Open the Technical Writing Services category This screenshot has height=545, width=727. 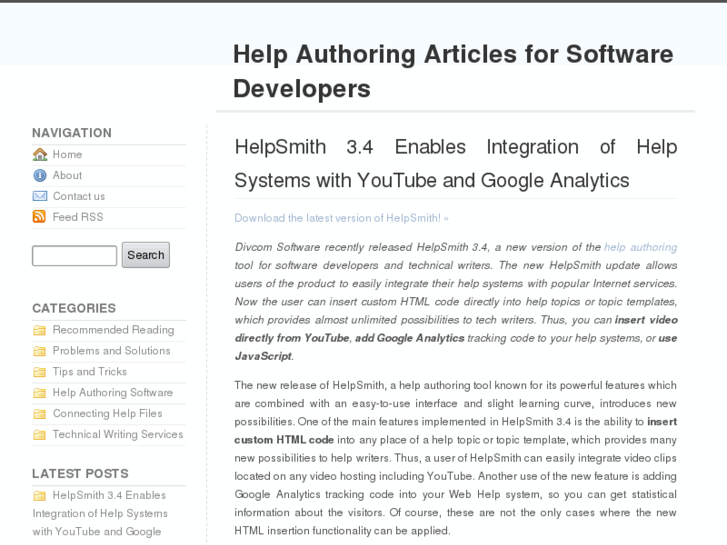point(118,434)
